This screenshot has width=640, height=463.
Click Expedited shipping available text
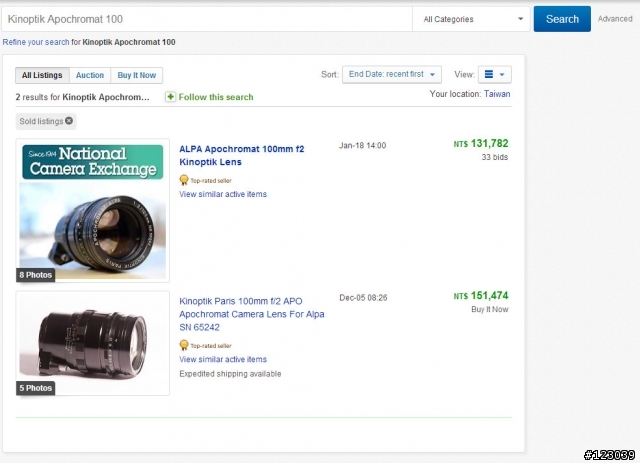[230, 374]
